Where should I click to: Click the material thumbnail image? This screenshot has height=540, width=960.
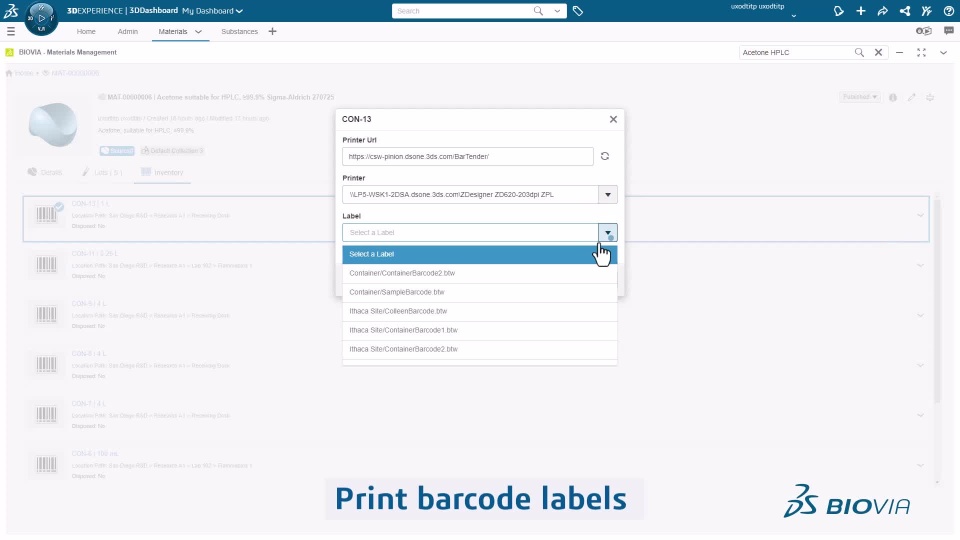[x=53, y=124]
